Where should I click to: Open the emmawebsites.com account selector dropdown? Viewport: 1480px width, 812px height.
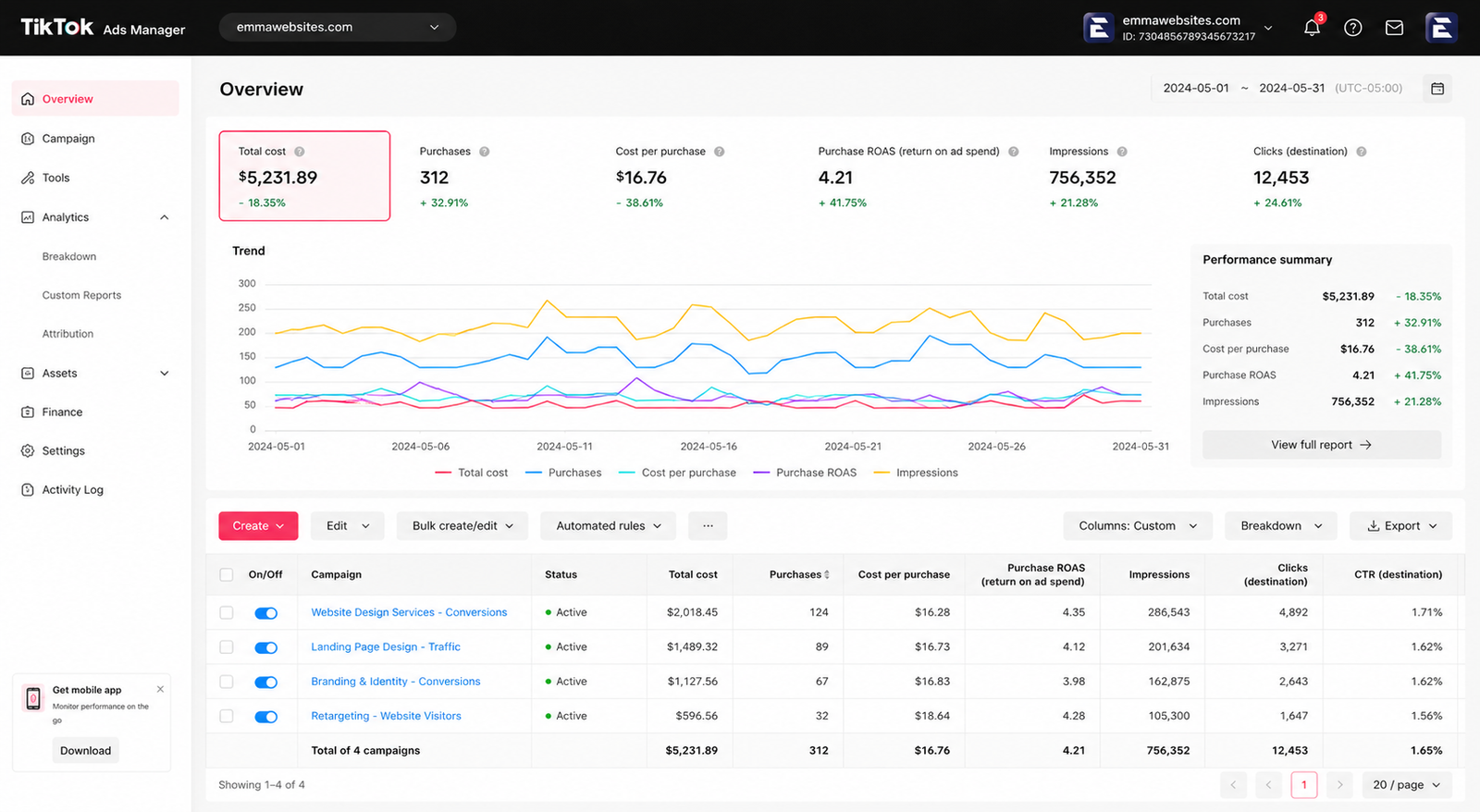(x=338, y=27)
